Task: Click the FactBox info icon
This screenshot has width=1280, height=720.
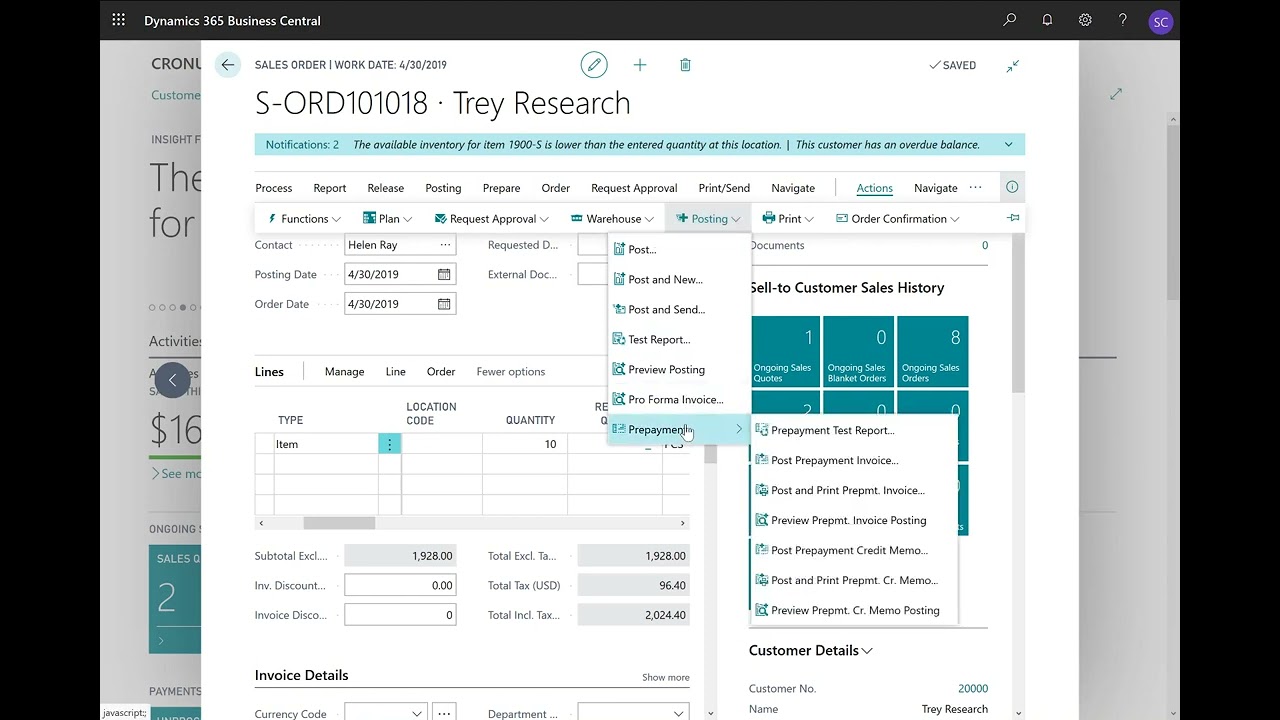Action: click(x=1012, y=187)
